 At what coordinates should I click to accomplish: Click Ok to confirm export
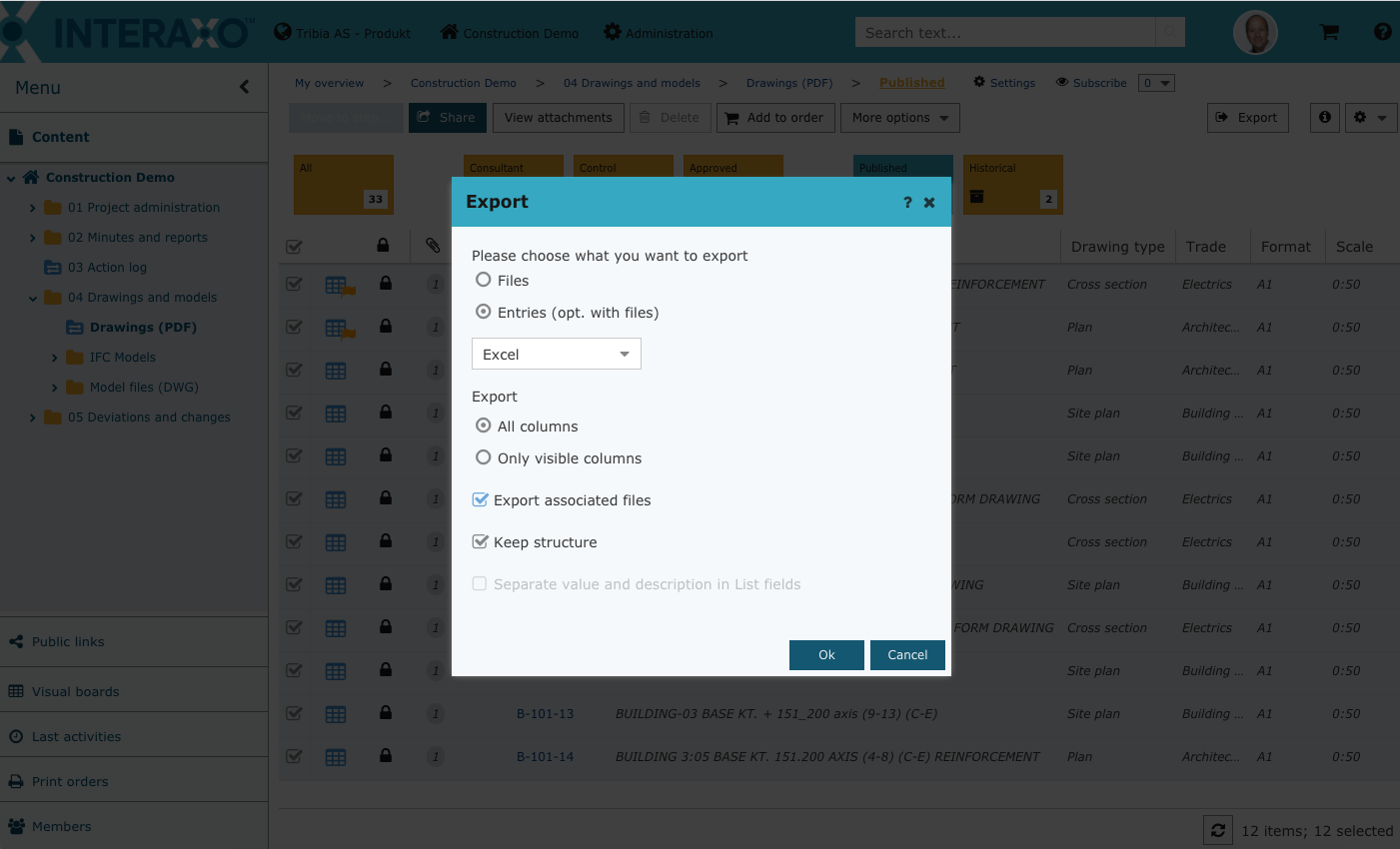826,655
